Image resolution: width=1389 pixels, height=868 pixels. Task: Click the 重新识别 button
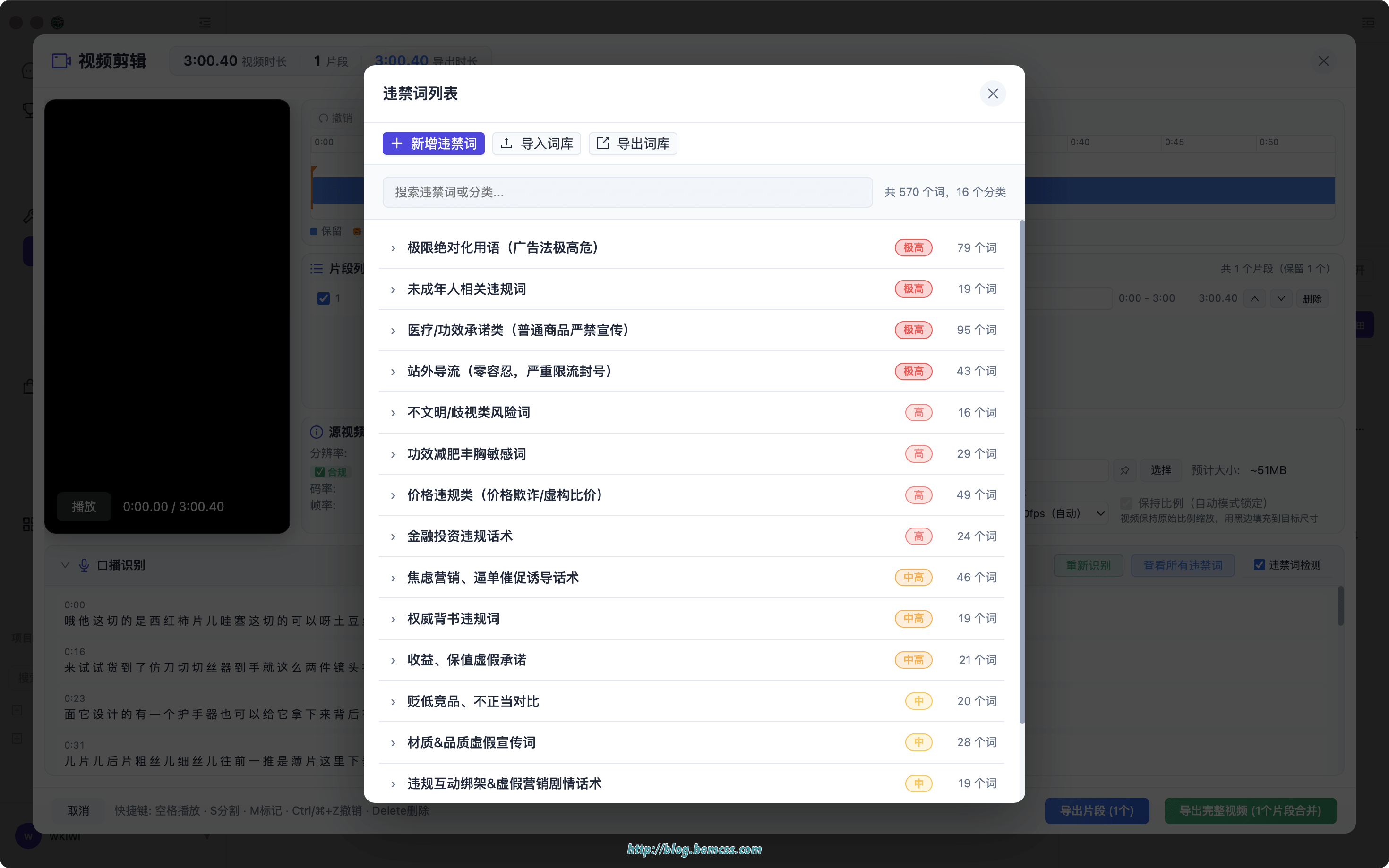pos(1088,565)
